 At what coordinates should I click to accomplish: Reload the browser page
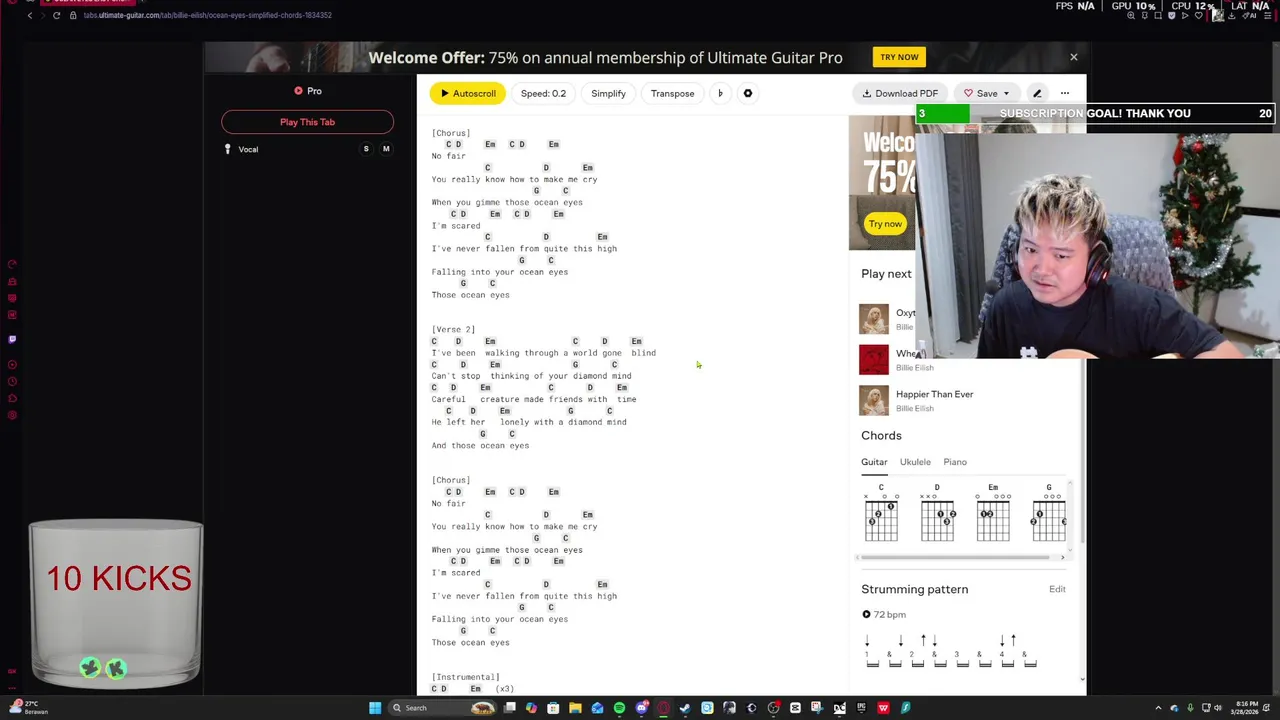pyautogui.click(x=56, y=15)
